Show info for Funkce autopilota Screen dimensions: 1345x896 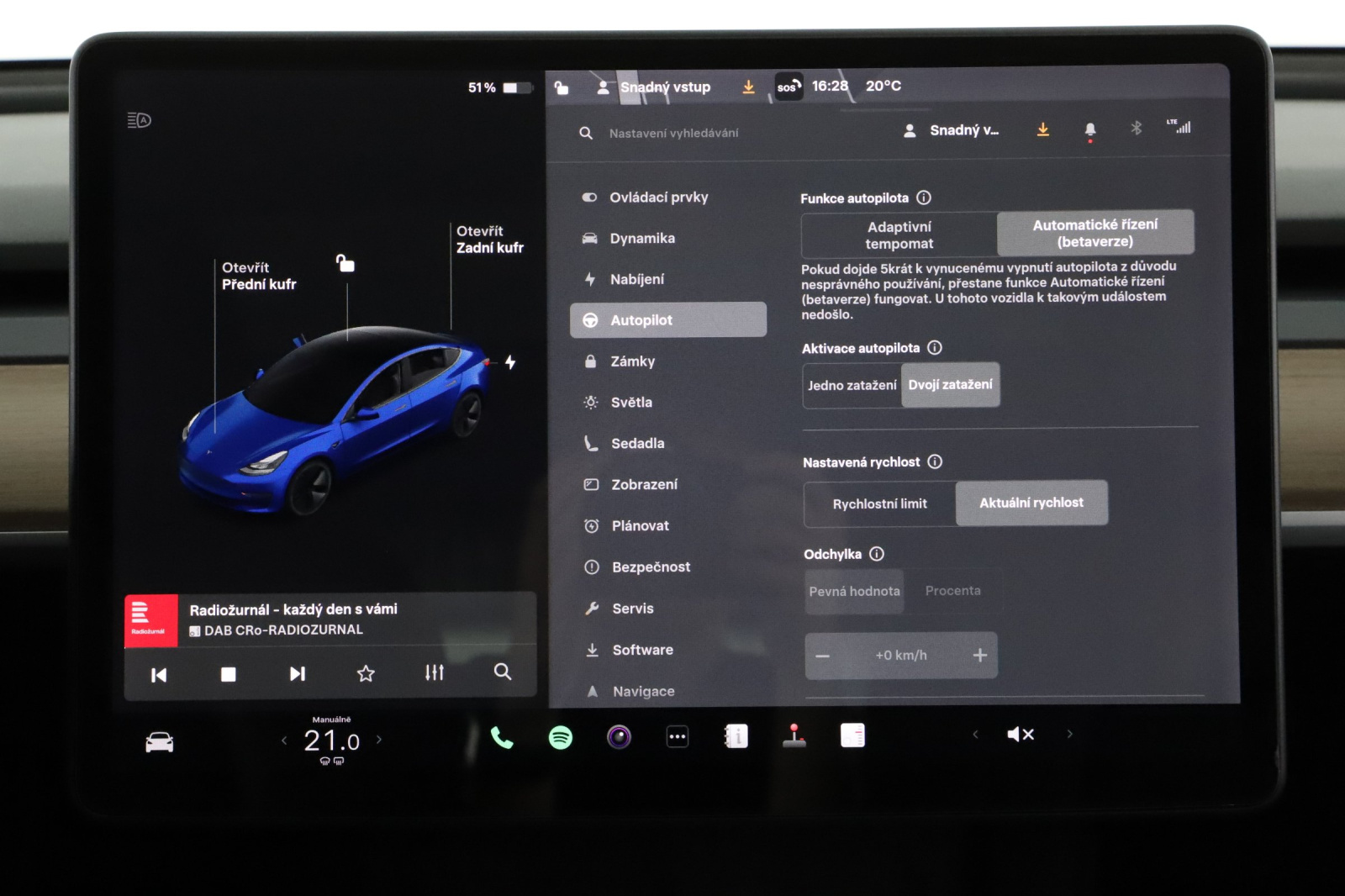point(924,198)
